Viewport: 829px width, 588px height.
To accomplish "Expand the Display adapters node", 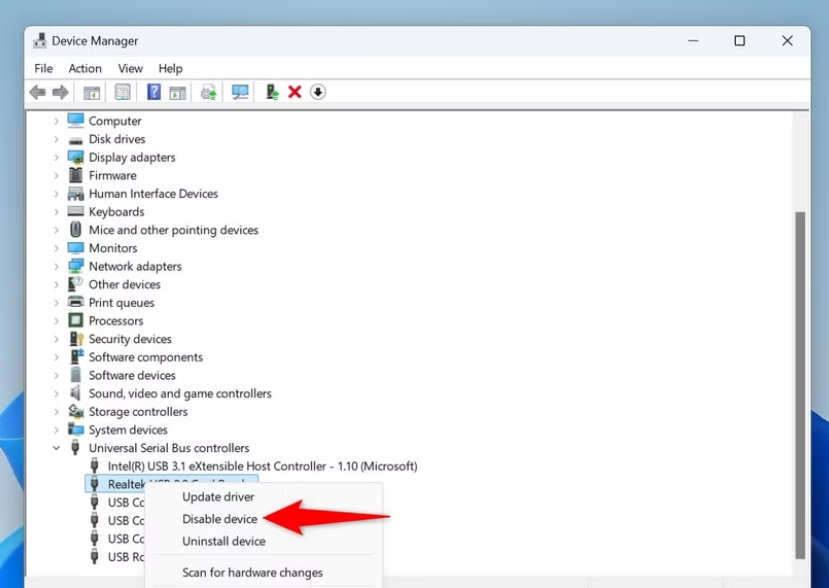I will tap(56, 157).
